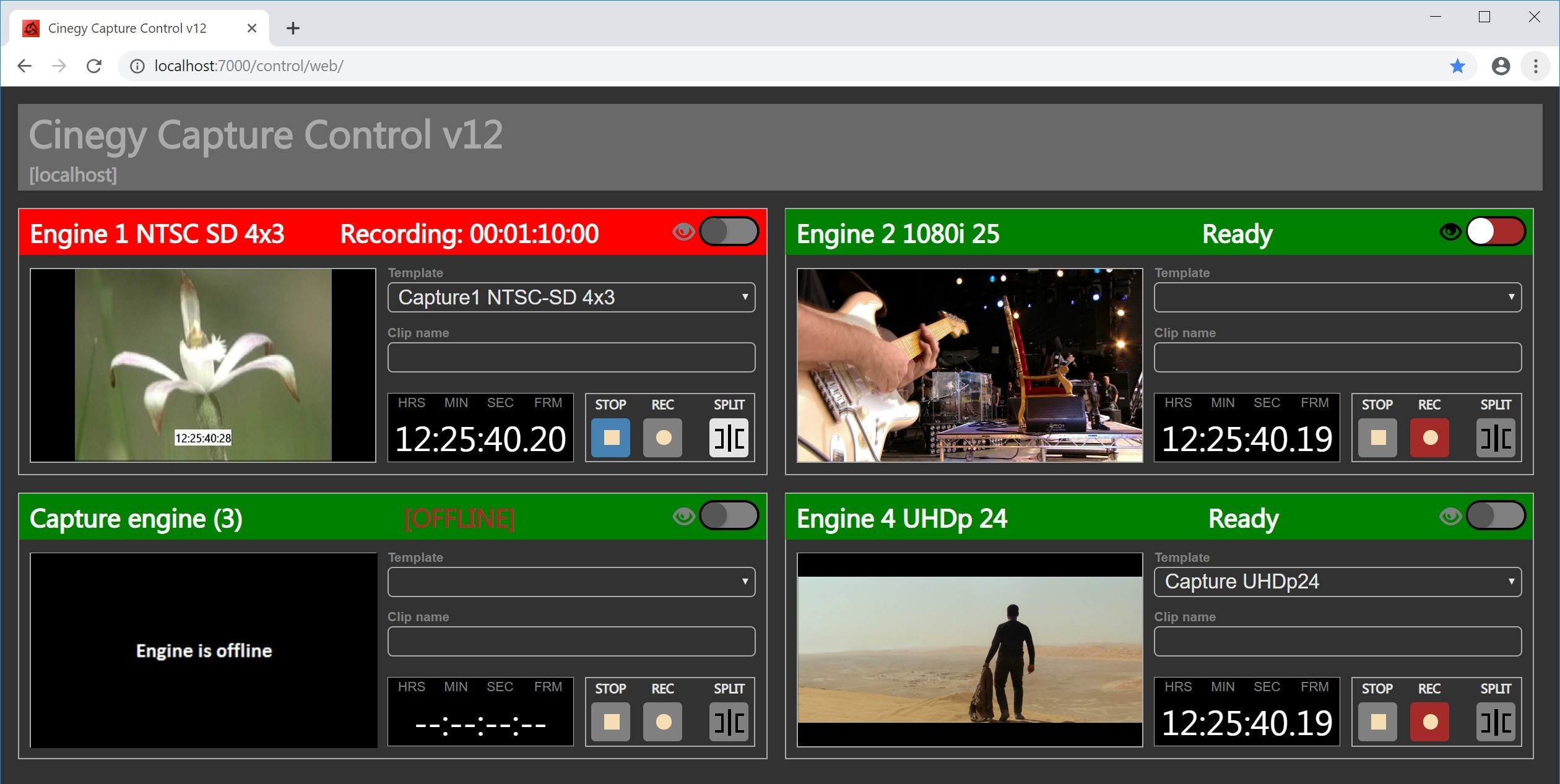Click the Stop icon for Engine 2 1080i
This screenshot has width=1560, height=784.
click(1377, 437)
